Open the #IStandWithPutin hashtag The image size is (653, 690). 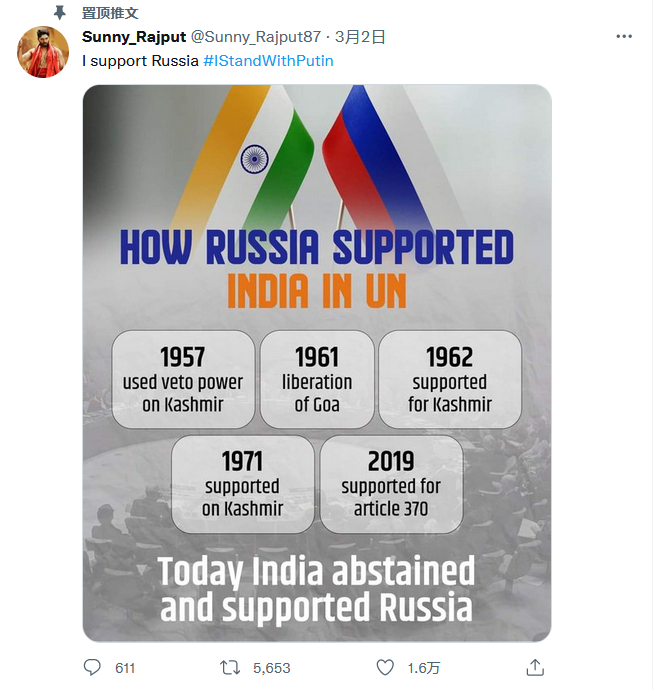pyautogui.click(x=268, y=60)
